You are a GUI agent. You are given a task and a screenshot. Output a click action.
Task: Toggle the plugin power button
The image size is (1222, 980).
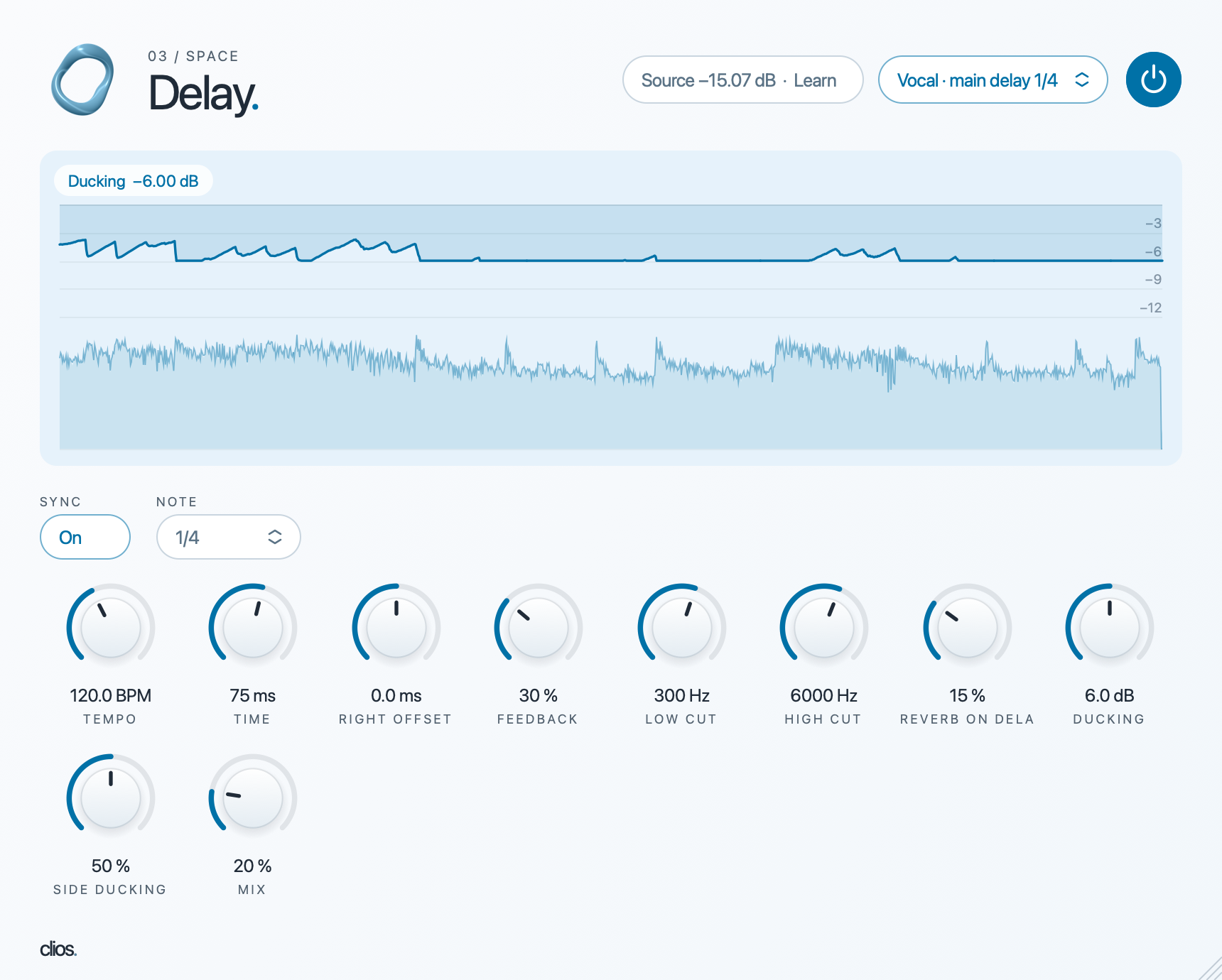click(1153, 80)
